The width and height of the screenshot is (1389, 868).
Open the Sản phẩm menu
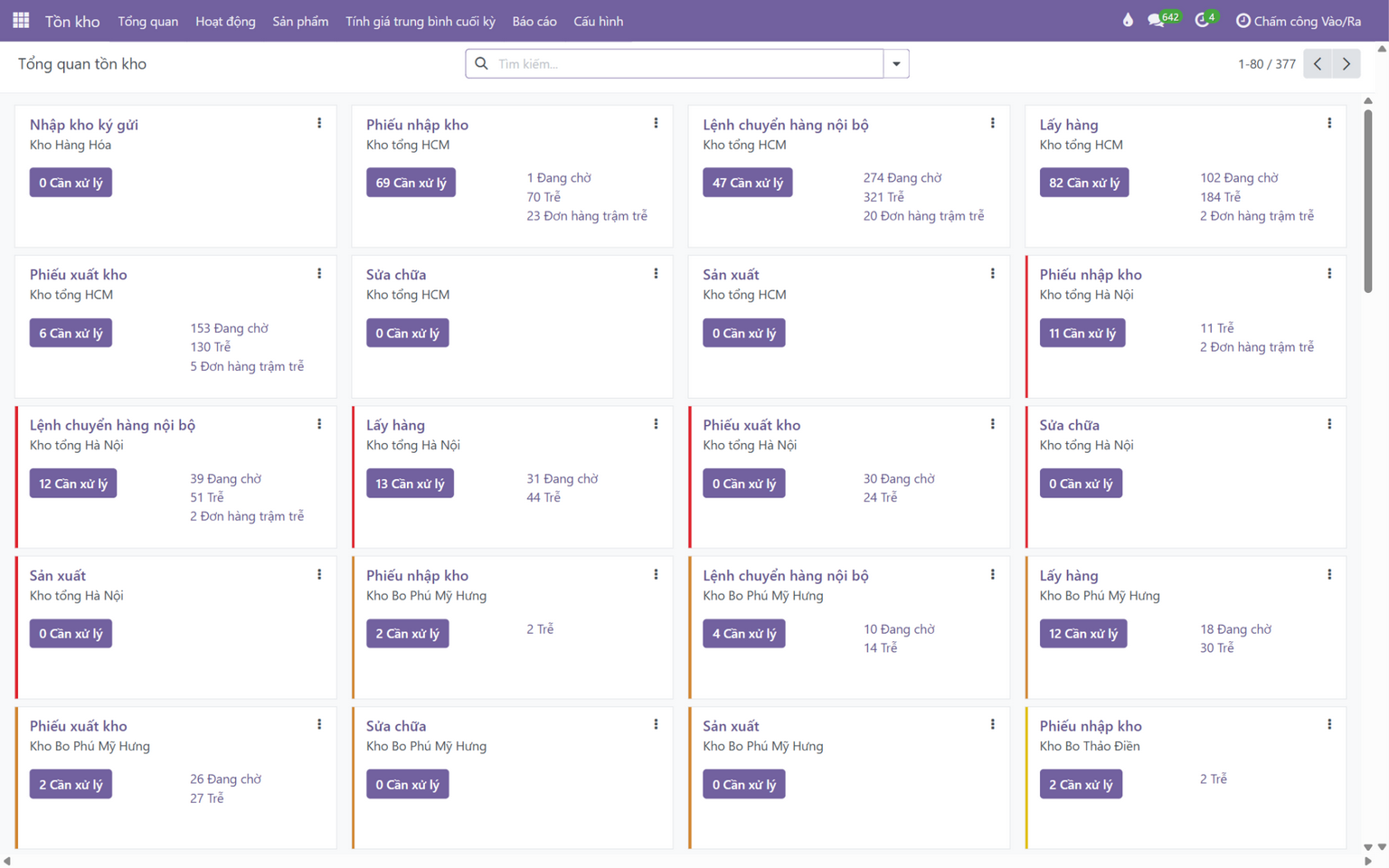pyautogui.click(x=300, y=21)
